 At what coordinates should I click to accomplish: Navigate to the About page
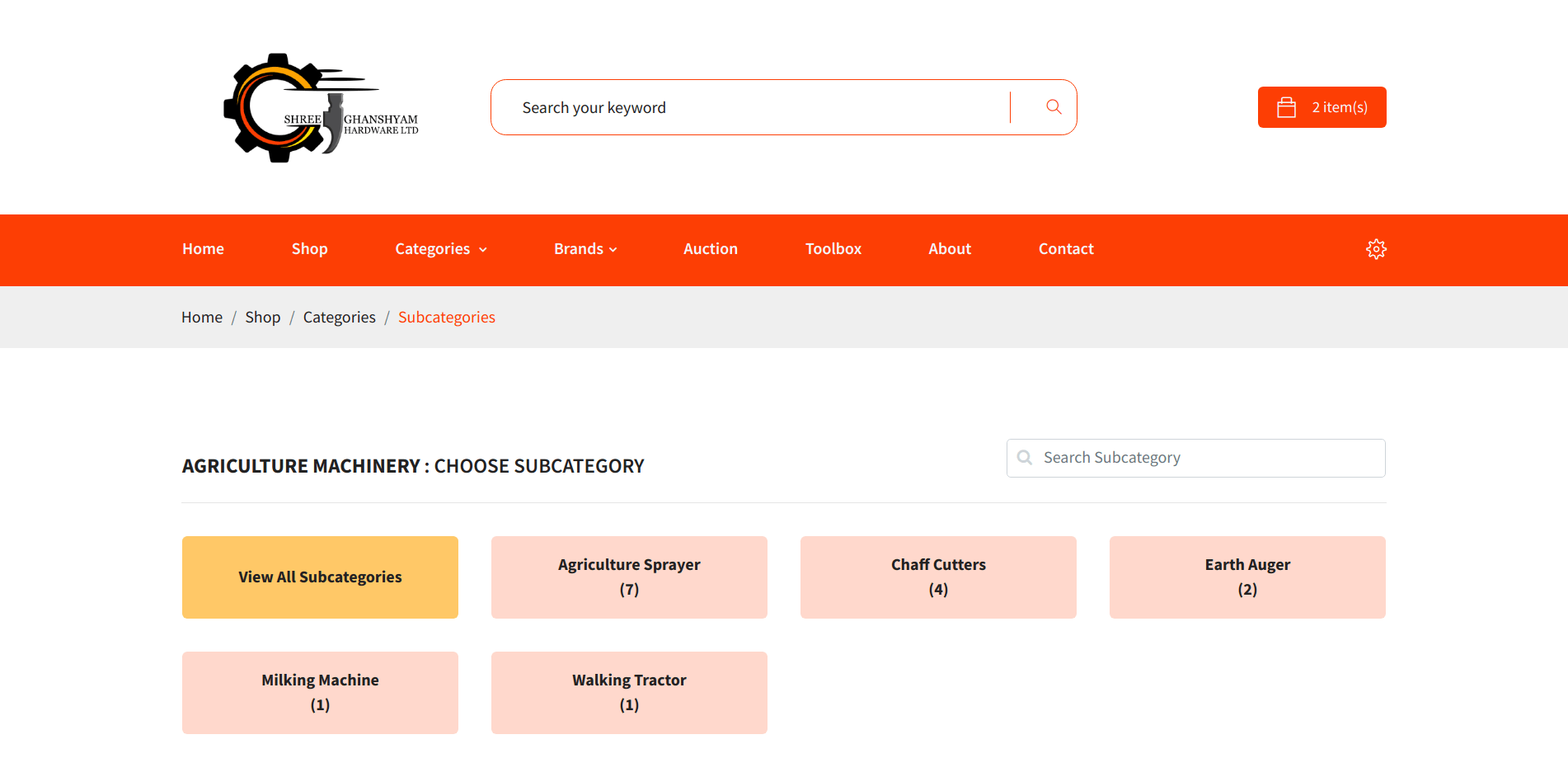coord(949,248)
